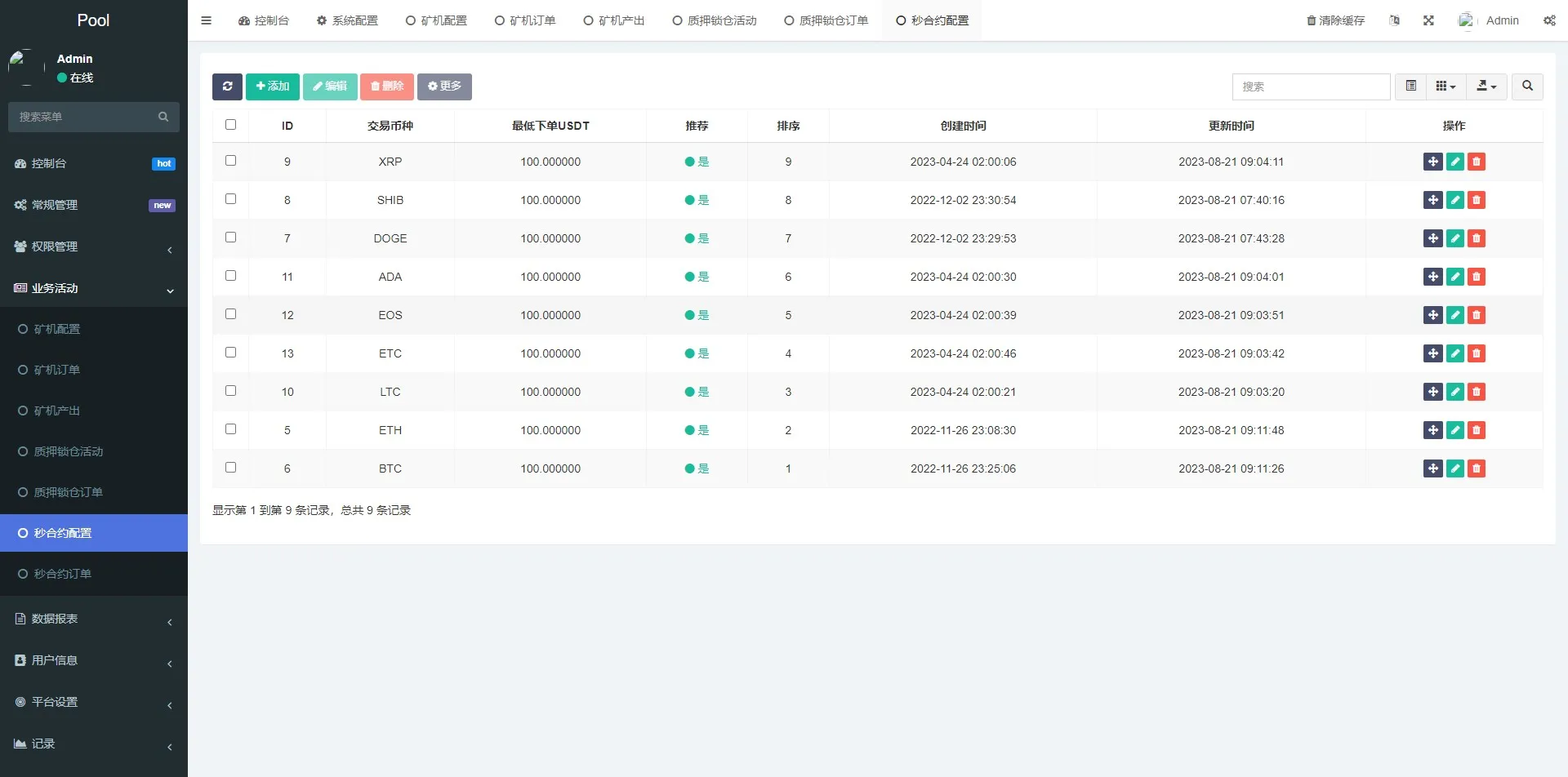The width and height of the screenshot is (1568, 777).
Task: Click the red delete icon for XRP row
Action: pos(1476,162)
